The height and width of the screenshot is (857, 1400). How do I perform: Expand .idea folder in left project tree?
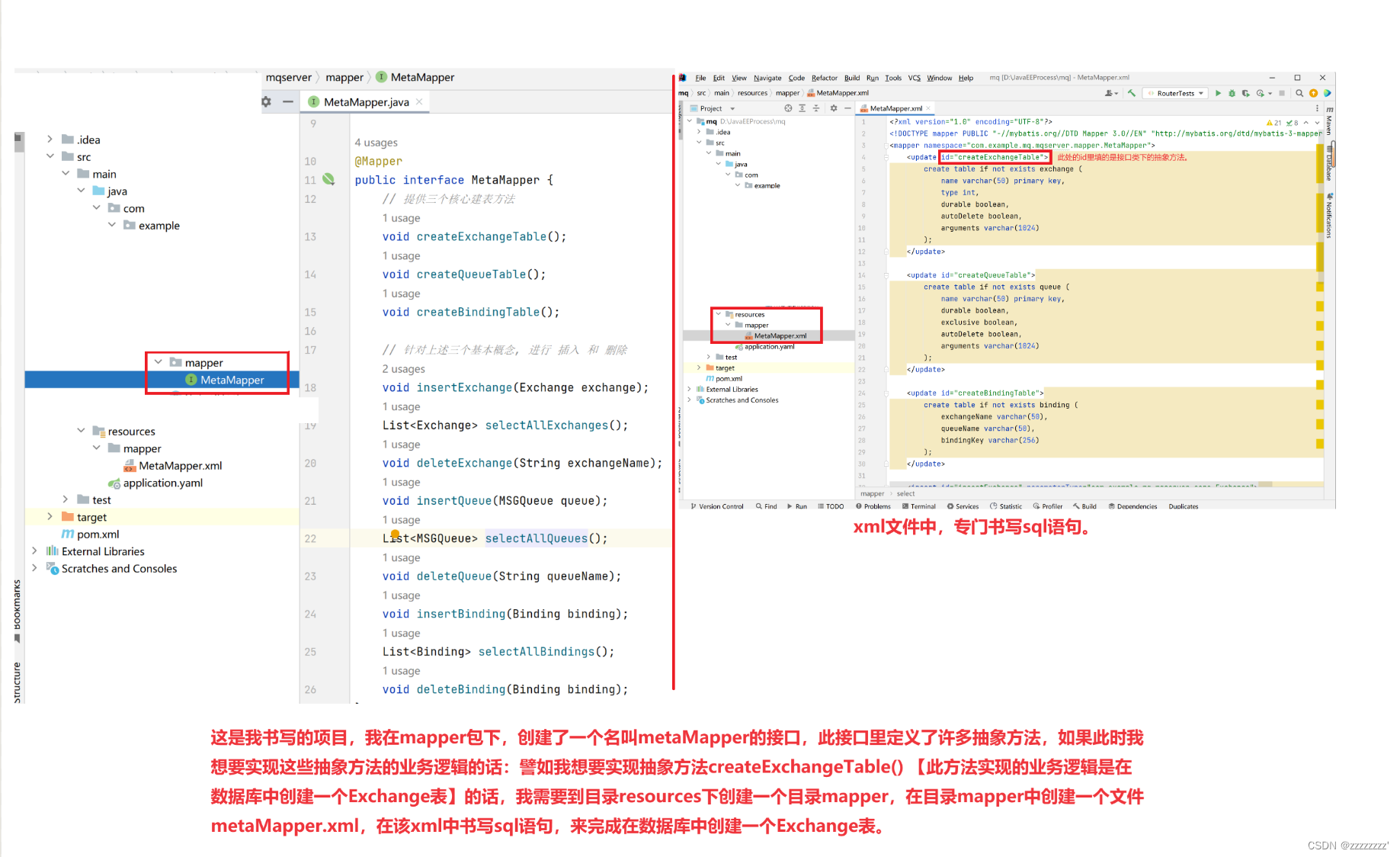tap(50, 139)
